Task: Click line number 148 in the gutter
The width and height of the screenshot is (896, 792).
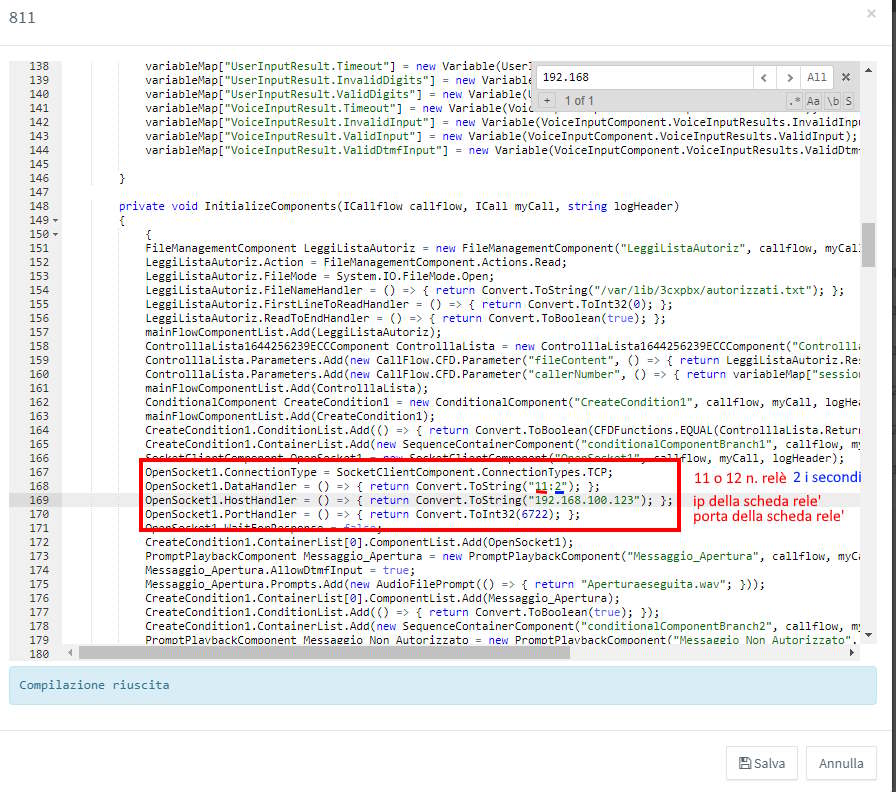Action: [x=39, y=206]
